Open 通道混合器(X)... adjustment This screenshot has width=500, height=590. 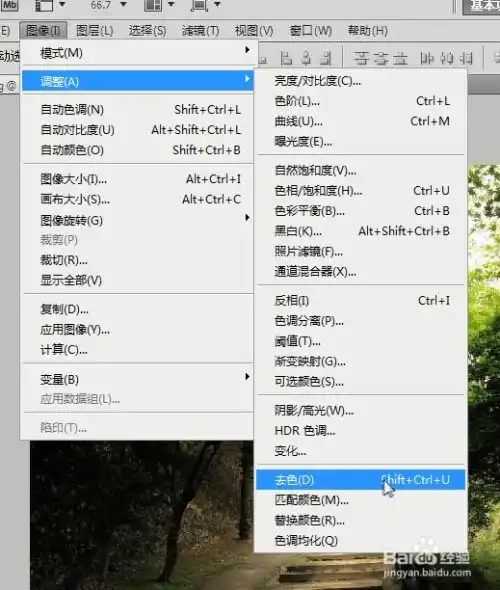[x=360, y=271]
